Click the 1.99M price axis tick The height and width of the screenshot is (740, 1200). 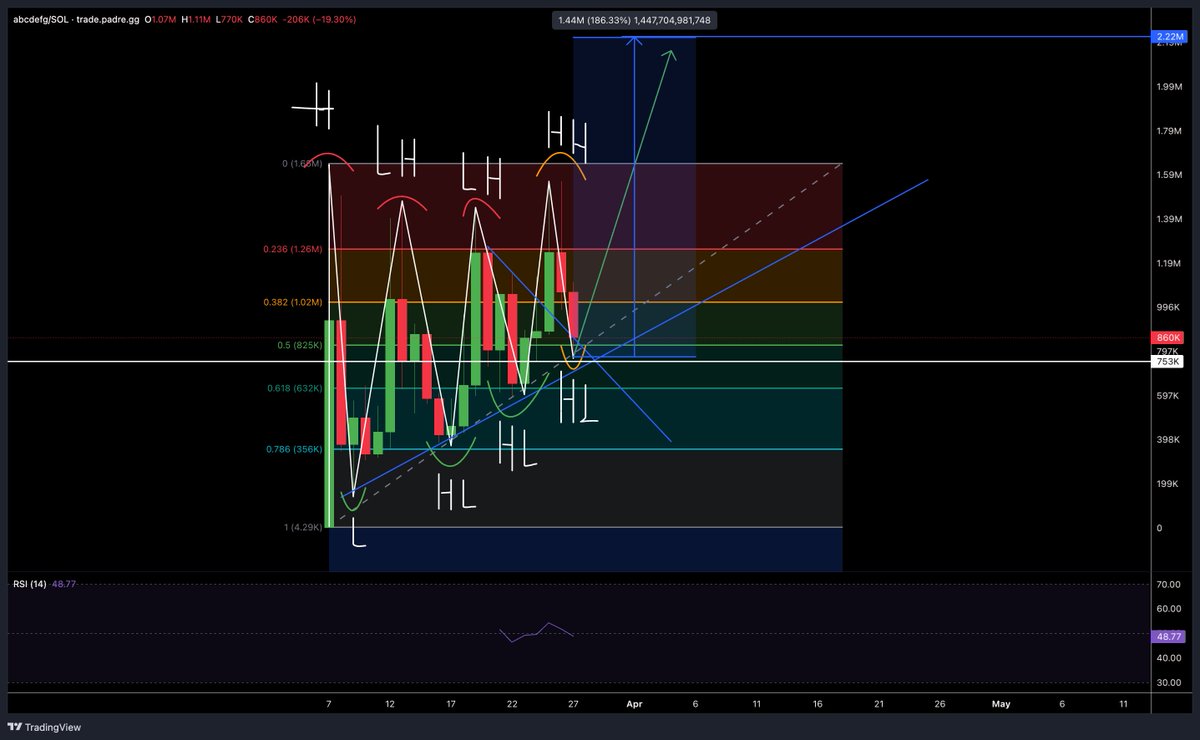coord(1169,87)
